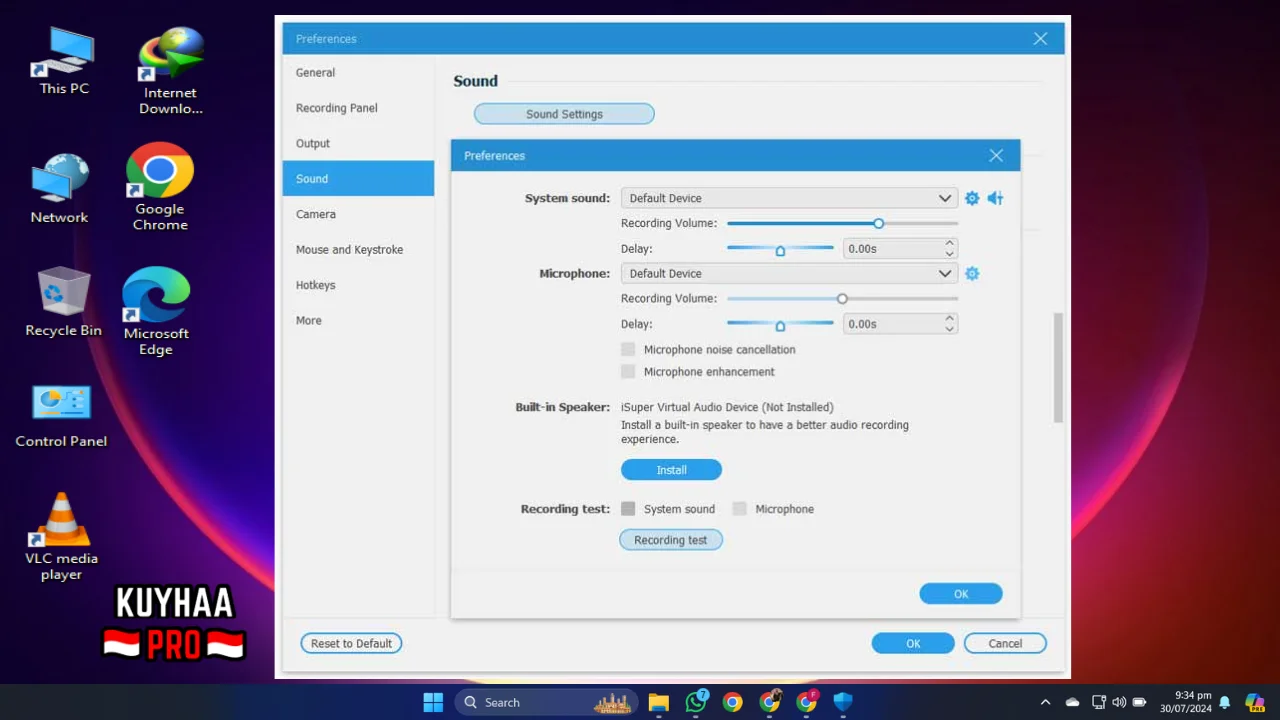The height and width of the screenshot is (720, 1280).
Task: Increase Microphone delay stepper
Action: pos(949,319)
